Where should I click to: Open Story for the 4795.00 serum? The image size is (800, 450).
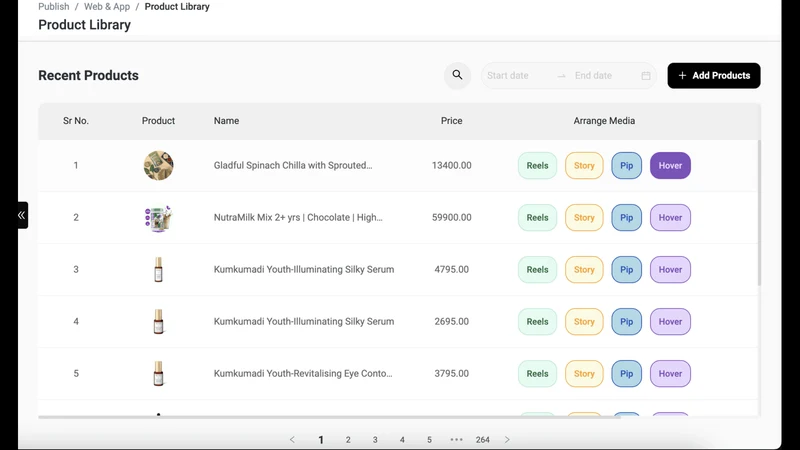pos(584,269)
